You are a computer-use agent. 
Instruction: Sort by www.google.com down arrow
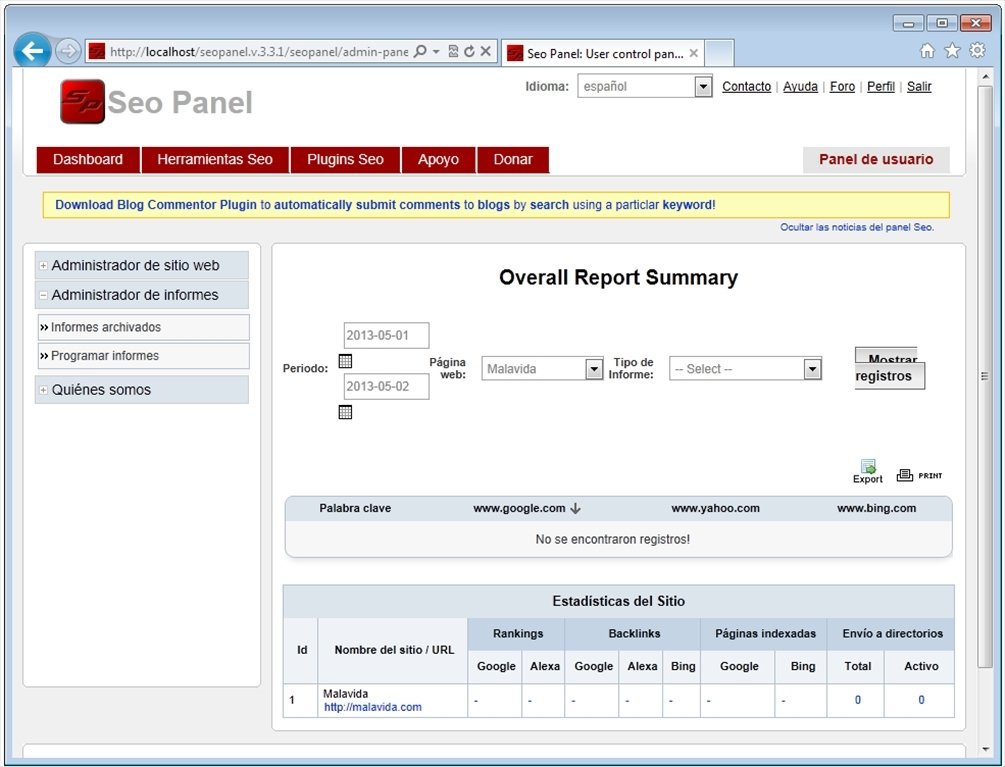point(575,508)
